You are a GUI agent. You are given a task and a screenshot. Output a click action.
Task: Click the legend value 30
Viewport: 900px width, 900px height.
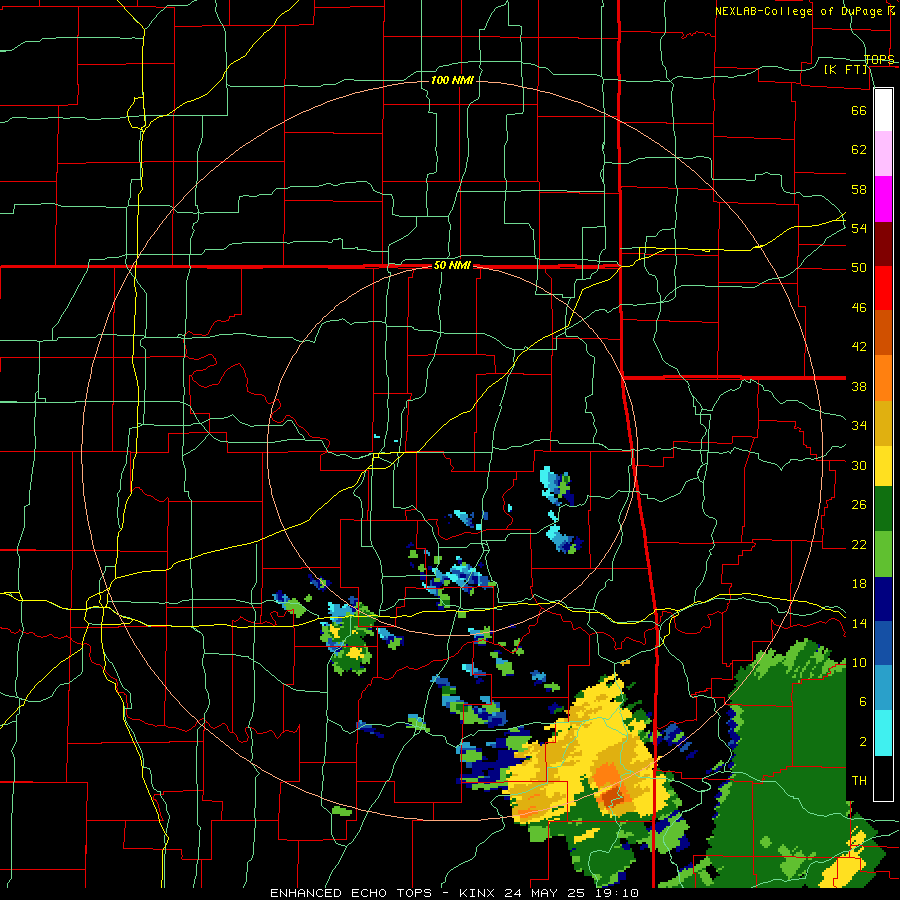(x=859, y=465)
